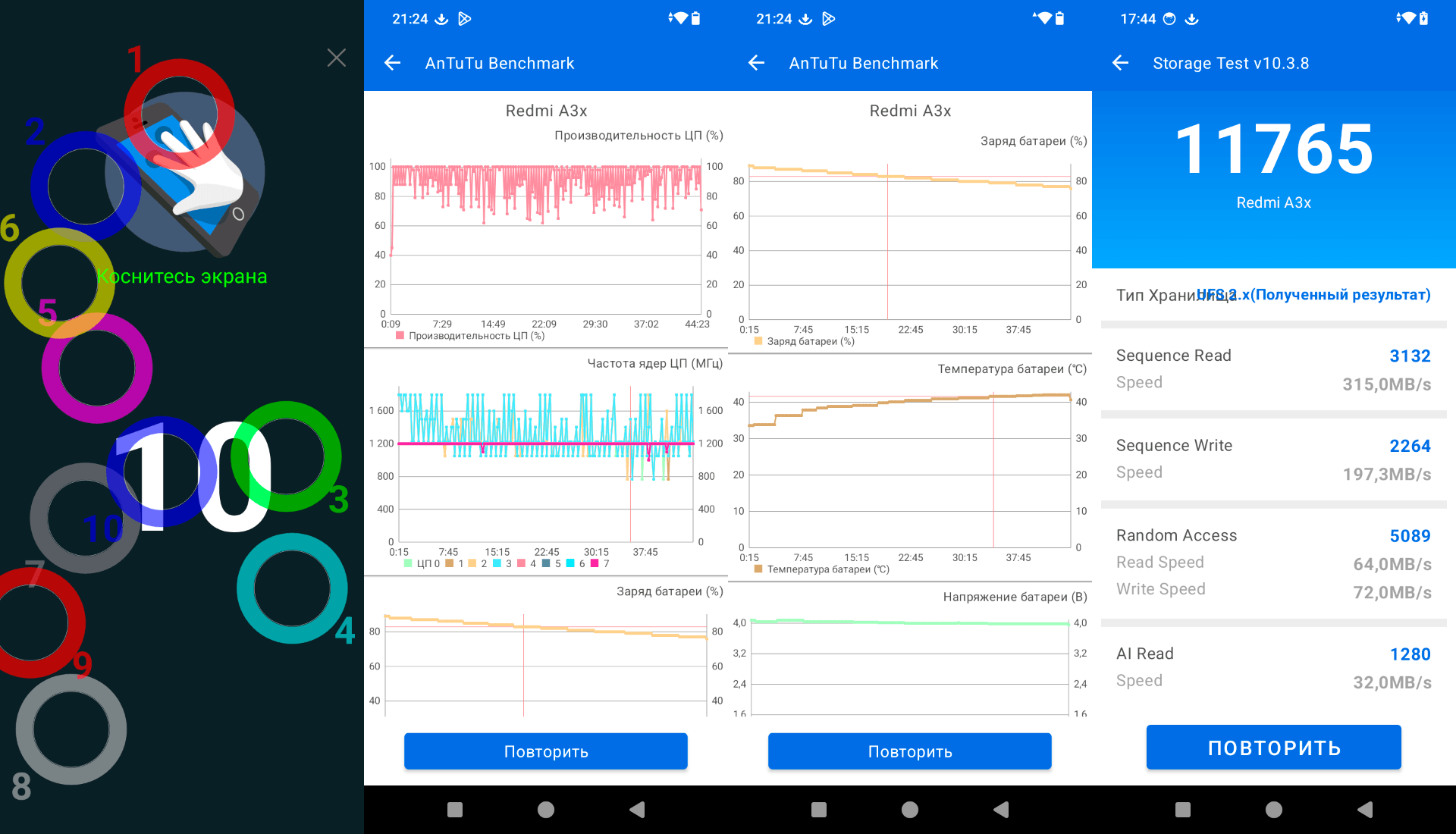1456x834 pixels.
Task: Tap the 315,0MB/s sequential read speed
Action: click(x=1386, y=384)
